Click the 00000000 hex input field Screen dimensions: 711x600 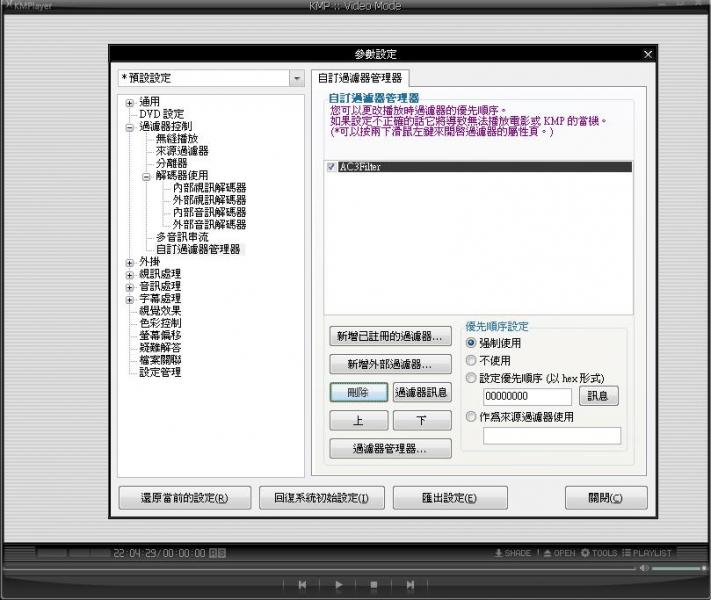(x=527, y=396)
